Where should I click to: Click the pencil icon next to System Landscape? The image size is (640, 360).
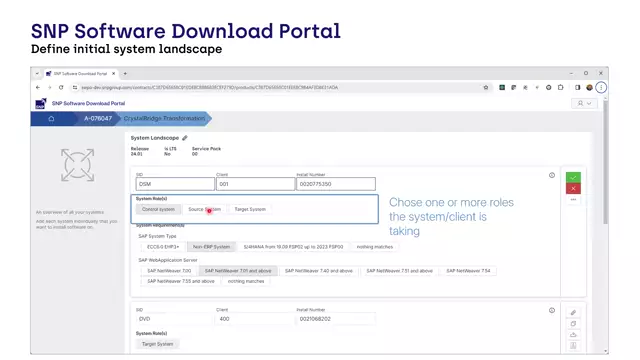[185, 138]
